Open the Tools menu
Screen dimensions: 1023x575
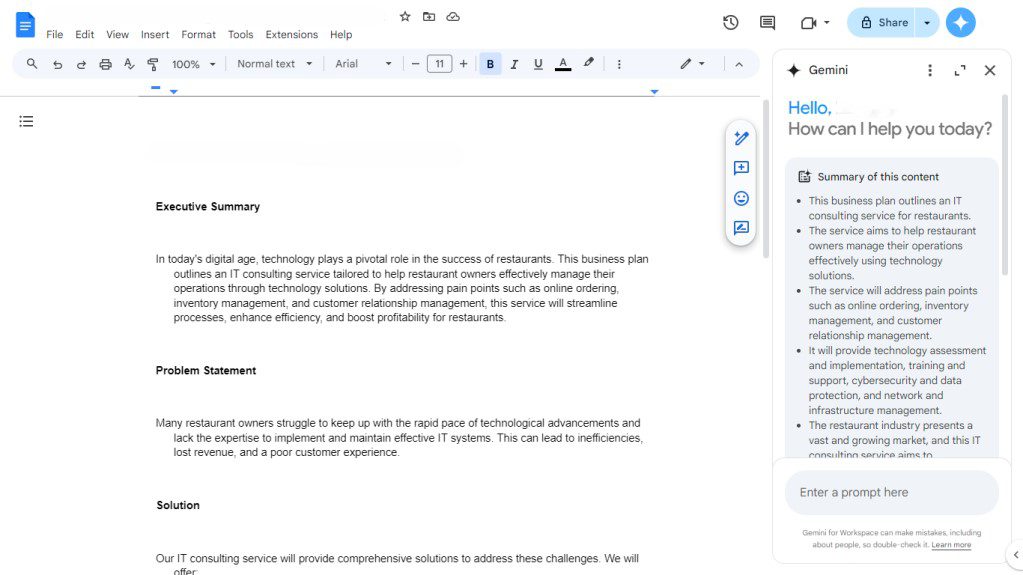[240, 35]
